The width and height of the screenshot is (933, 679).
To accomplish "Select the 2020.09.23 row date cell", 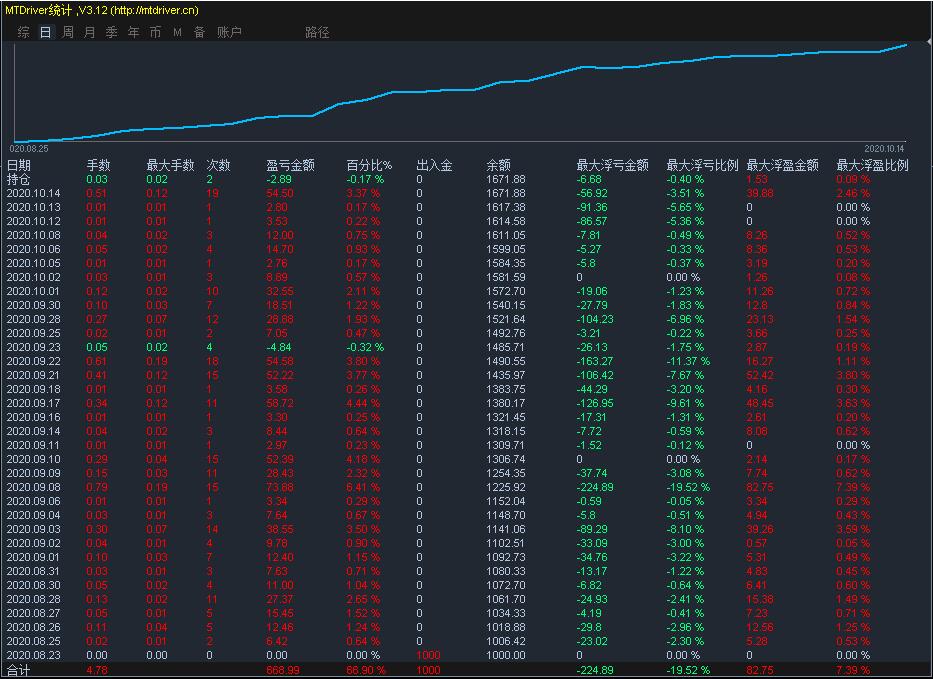I will [33, 347].
